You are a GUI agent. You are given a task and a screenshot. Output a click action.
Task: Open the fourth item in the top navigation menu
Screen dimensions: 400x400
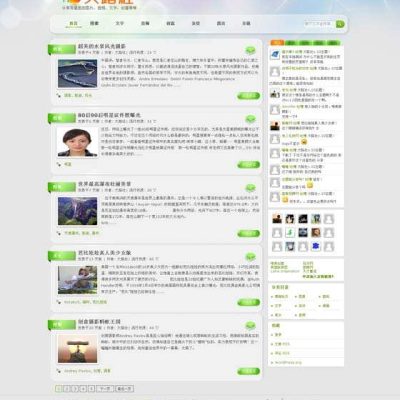[x=145, y=24]
